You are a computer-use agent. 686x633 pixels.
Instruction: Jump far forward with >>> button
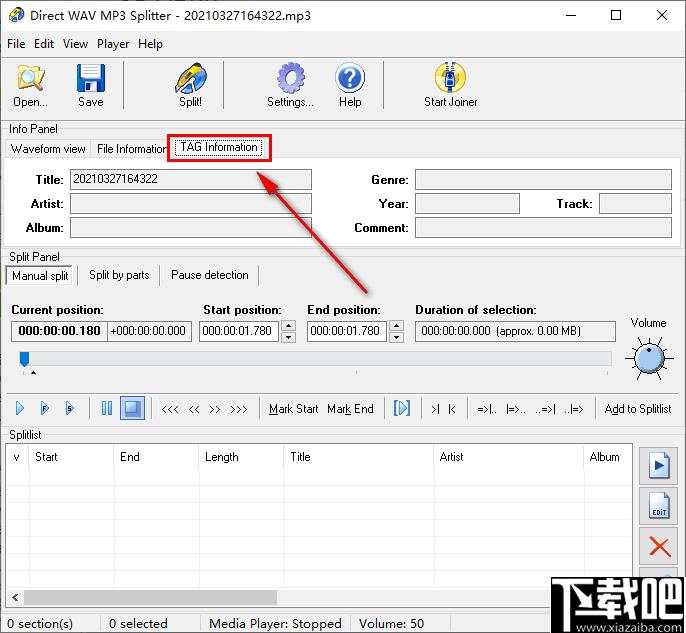[x=239, y=409]
